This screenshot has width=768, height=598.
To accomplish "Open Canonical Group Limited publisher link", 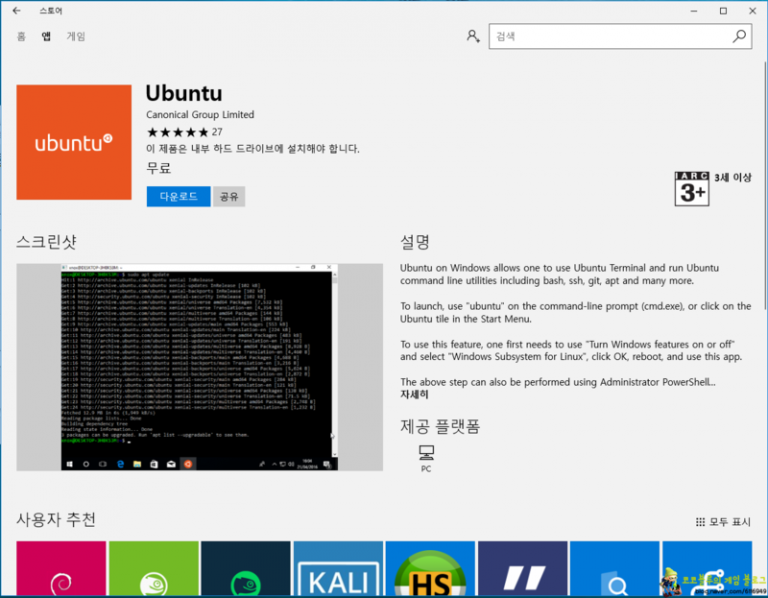I will point(200,115).
